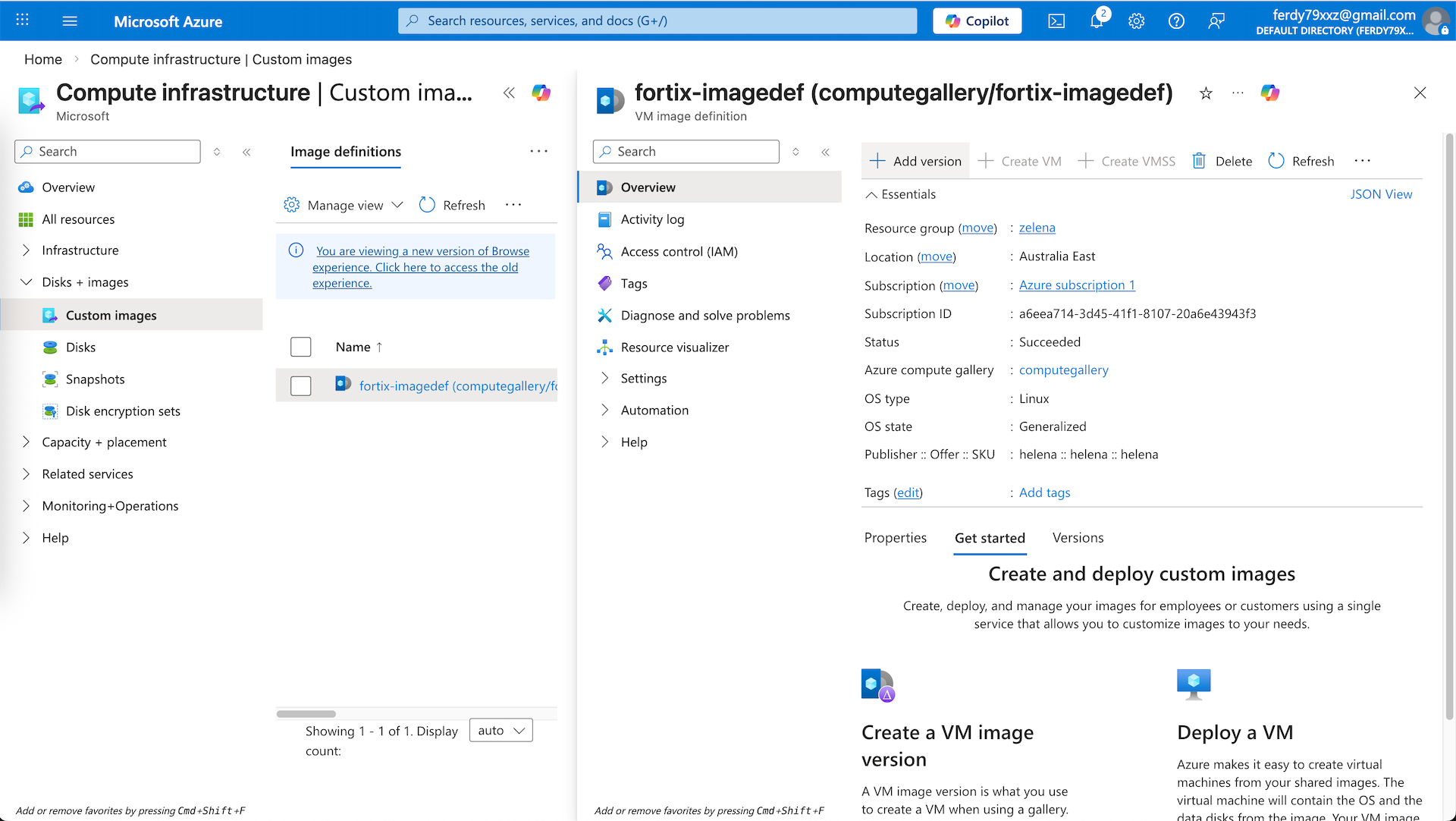Open Resource visualizer in menu
This screenshot has width=1456, height=821.
(674, 348)
